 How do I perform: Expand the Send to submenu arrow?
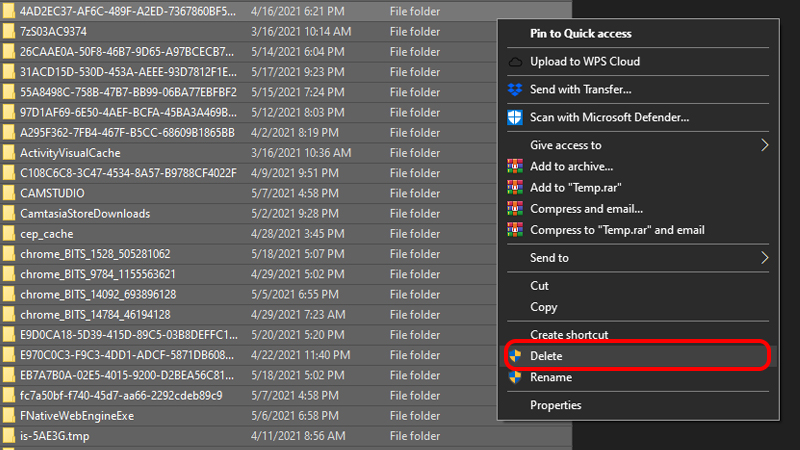(764, 258)
